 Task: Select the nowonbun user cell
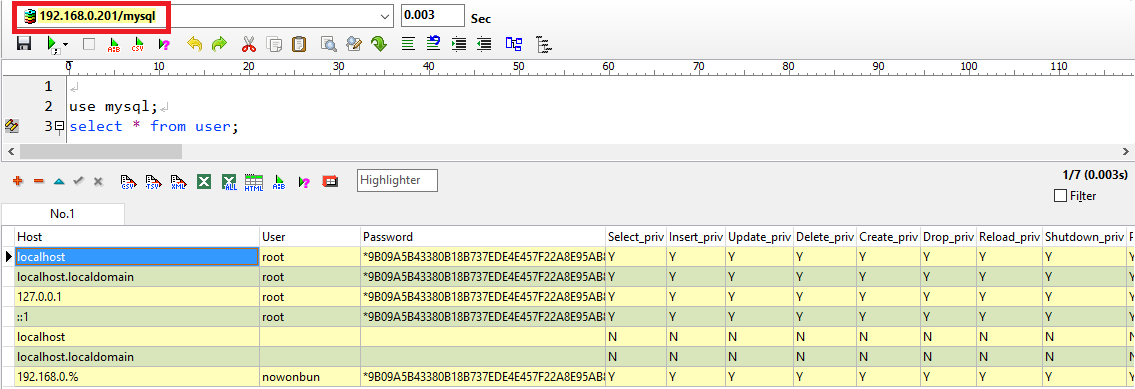(x=310, y=377)
